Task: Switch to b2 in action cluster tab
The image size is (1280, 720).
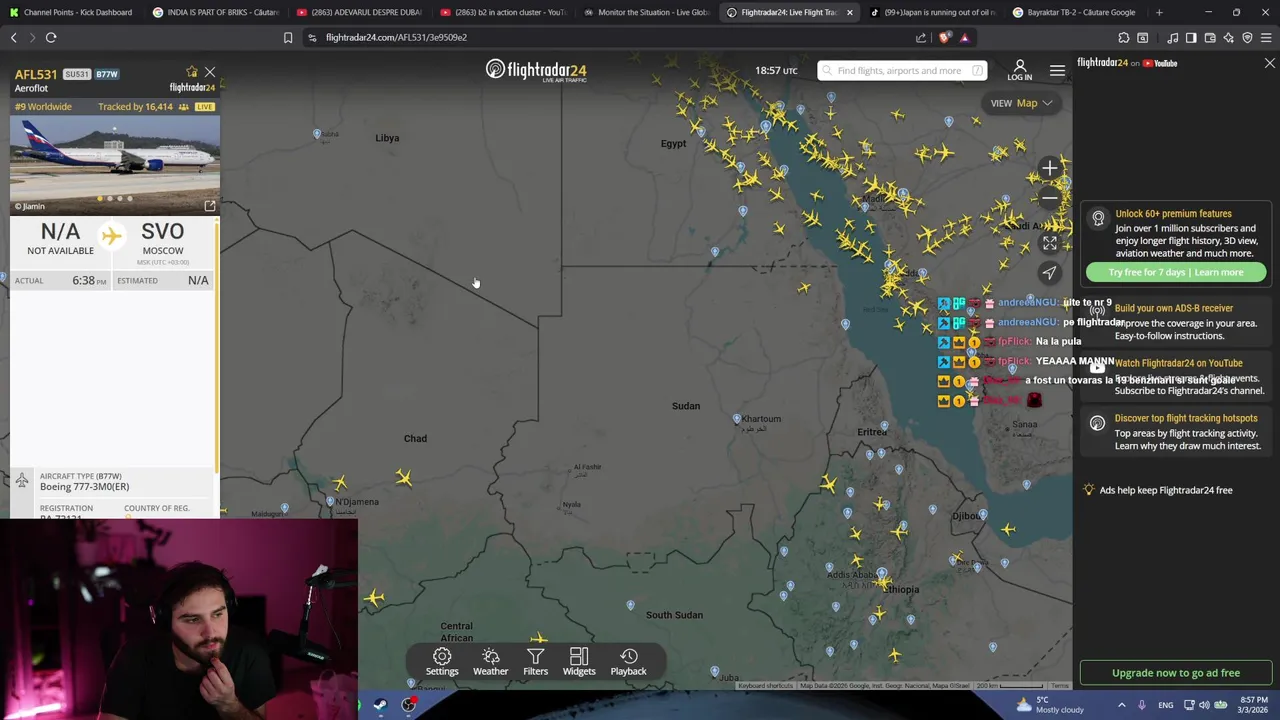Action: pos(502,12)
